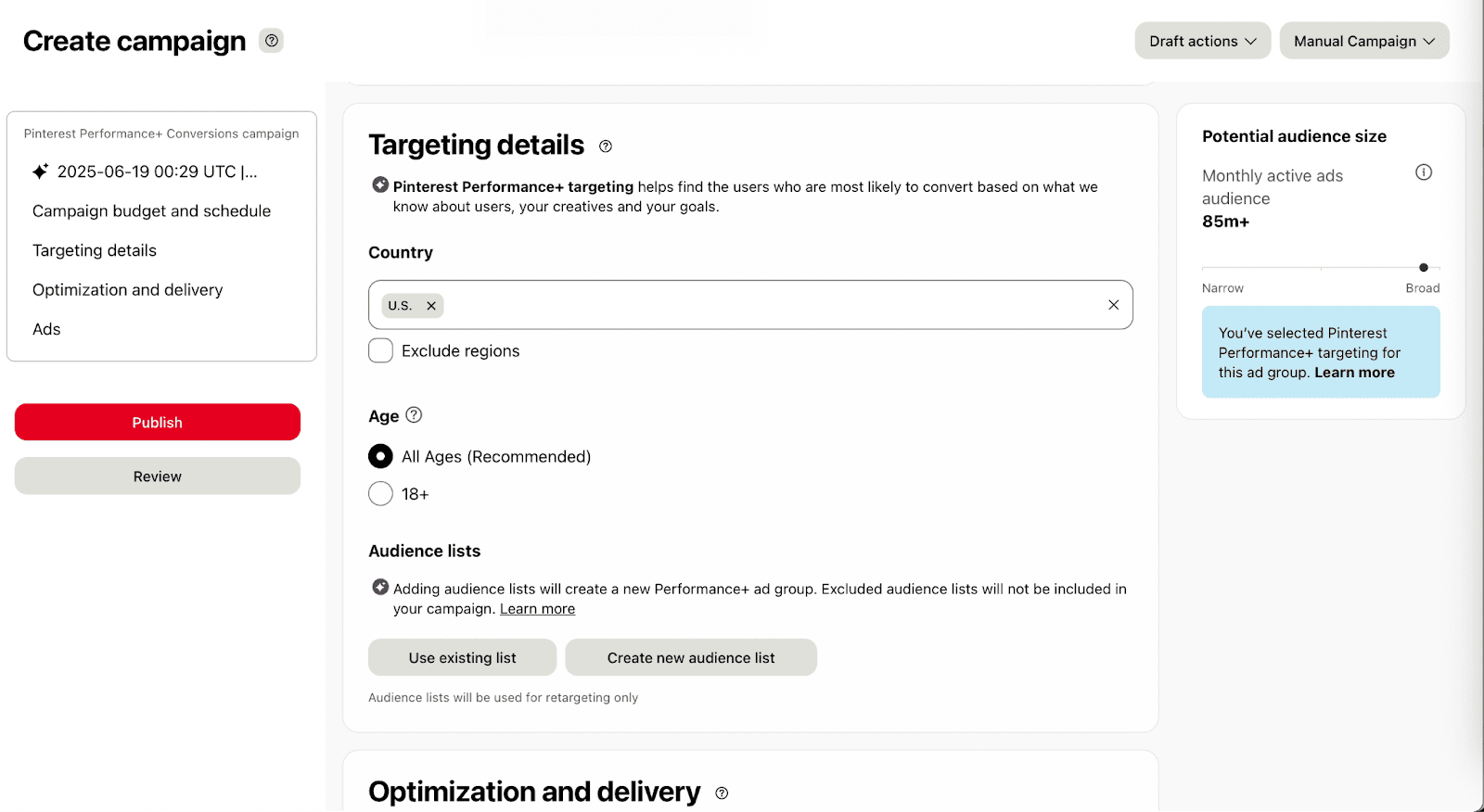Click help icon beside Create campaign title
This screenshot has height=812, width=1484.
[x=271, y=41]
